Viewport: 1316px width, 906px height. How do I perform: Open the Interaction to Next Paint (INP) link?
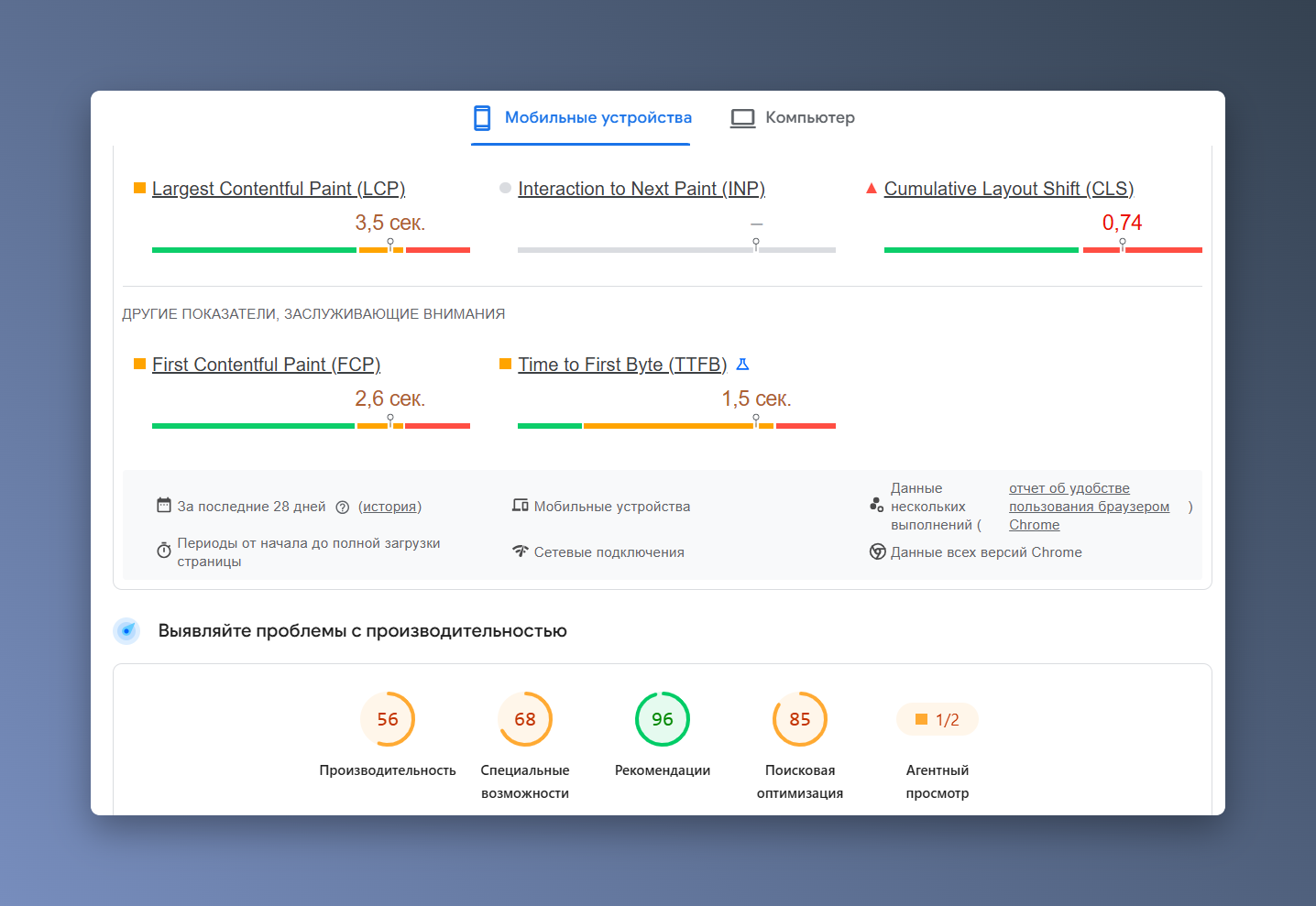point(642,189)
